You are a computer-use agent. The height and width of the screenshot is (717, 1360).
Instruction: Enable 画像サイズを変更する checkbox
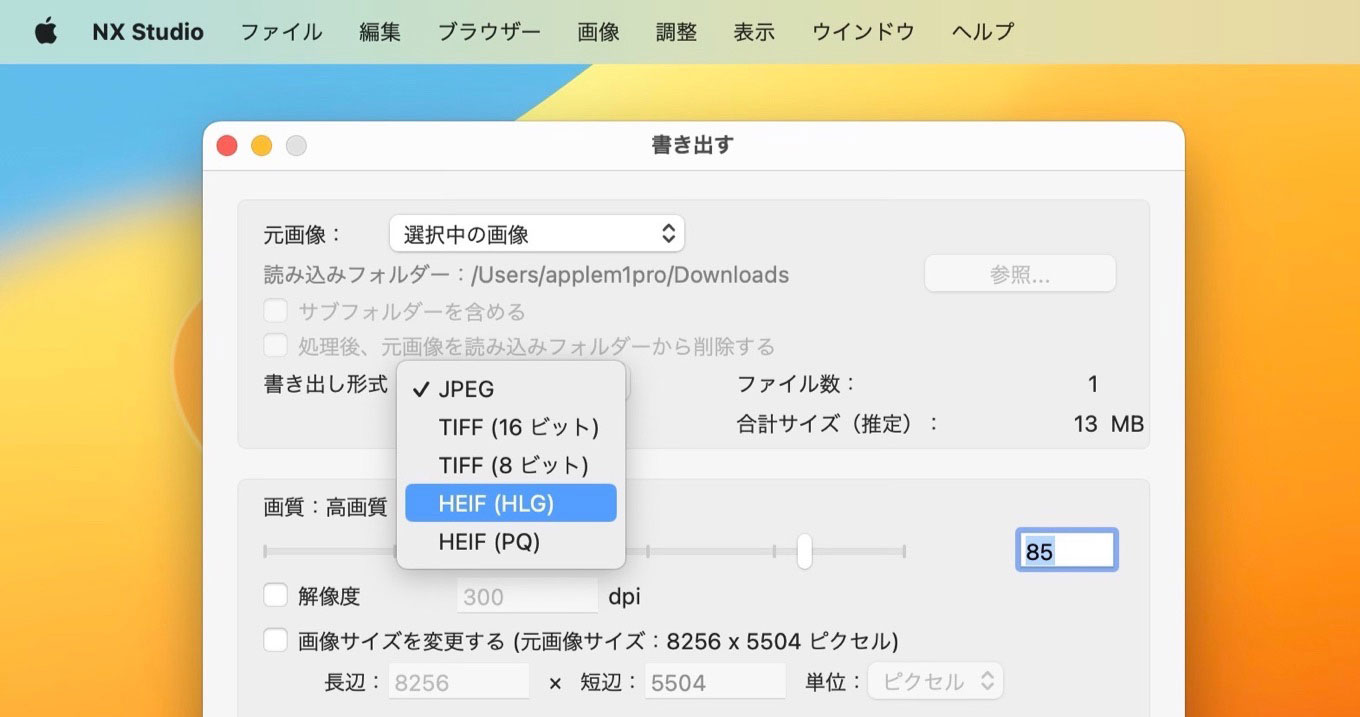click(x=275, y=640)
